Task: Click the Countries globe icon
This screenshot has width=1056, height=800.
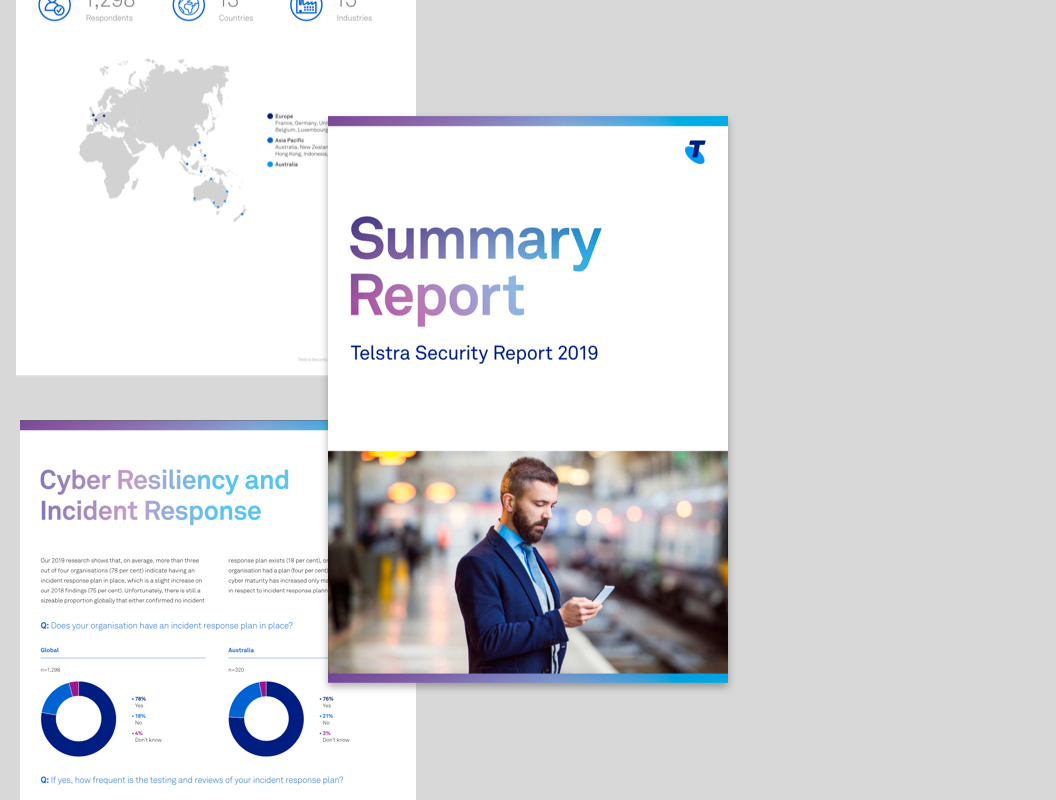Action: pyautogui.click(x=188, y=8)
